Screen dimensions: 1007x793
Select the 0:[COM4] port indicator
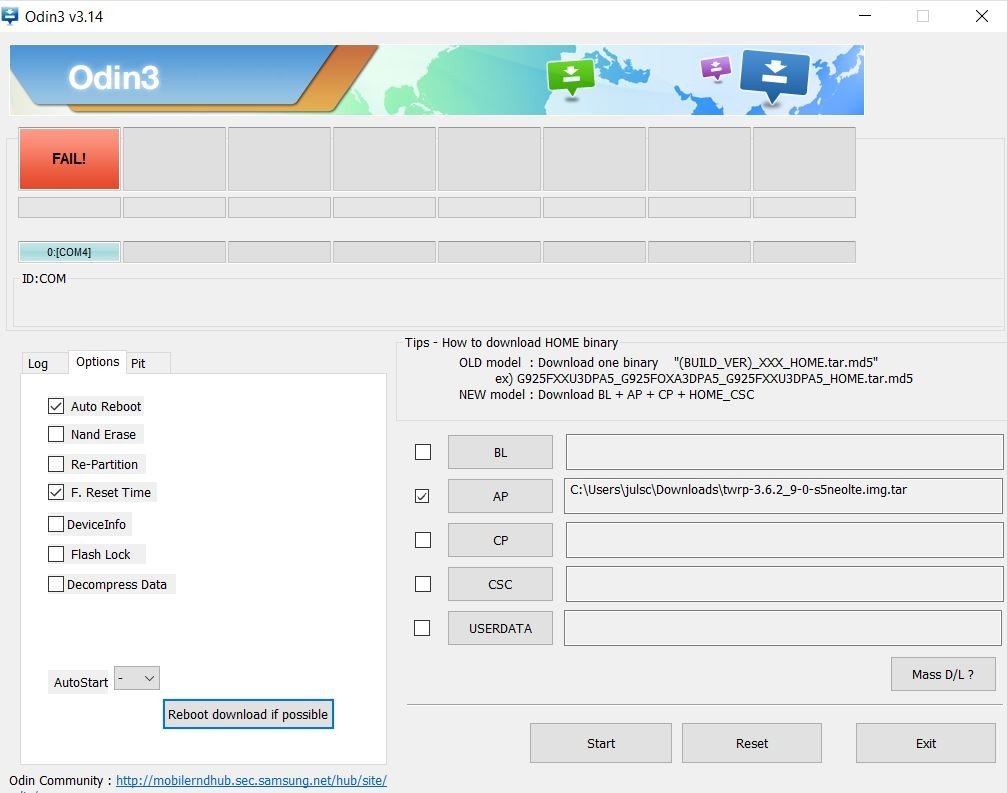(69, 252)
